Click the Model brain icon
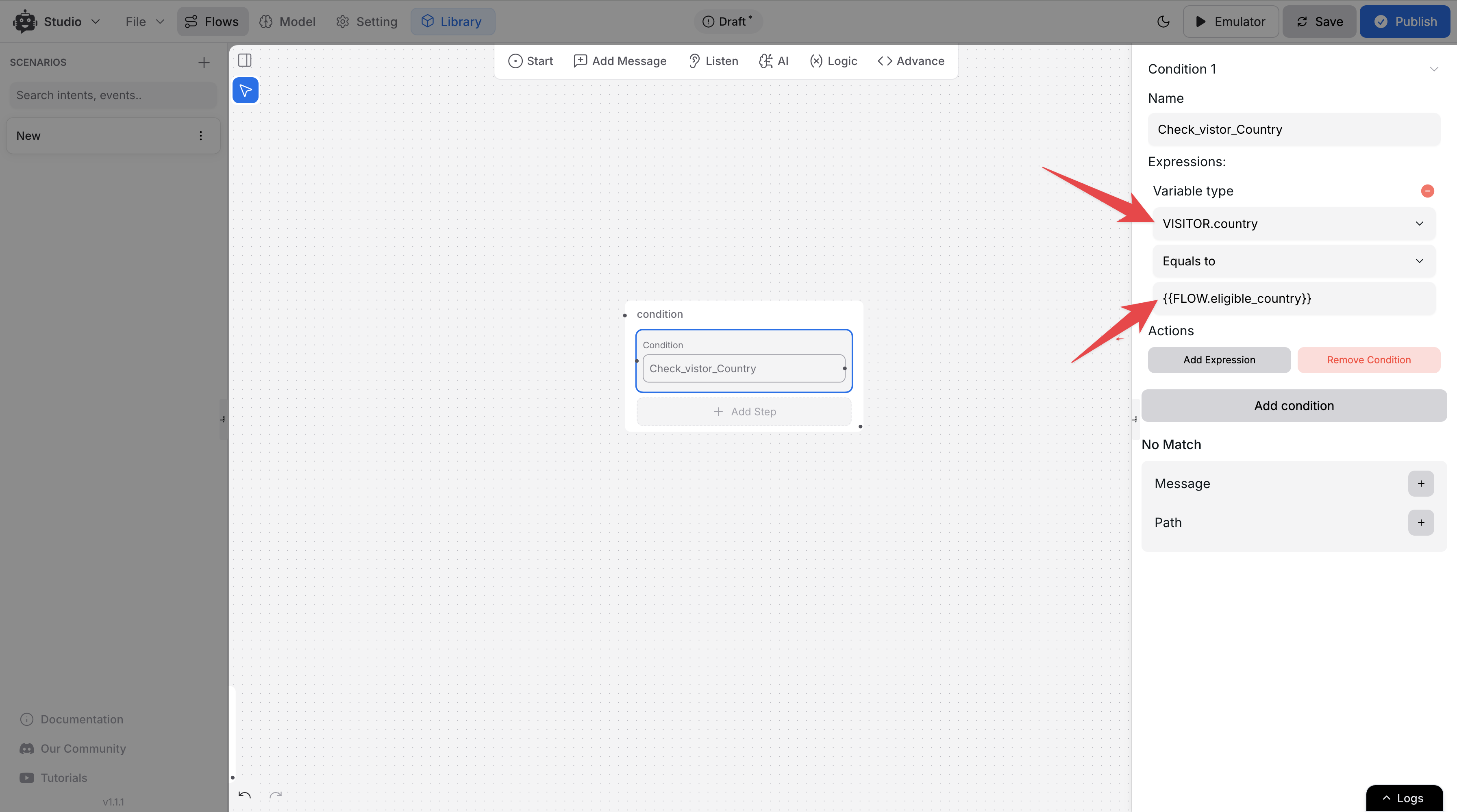The height and width of the screenshot is (812, 1457). point(266,22)
